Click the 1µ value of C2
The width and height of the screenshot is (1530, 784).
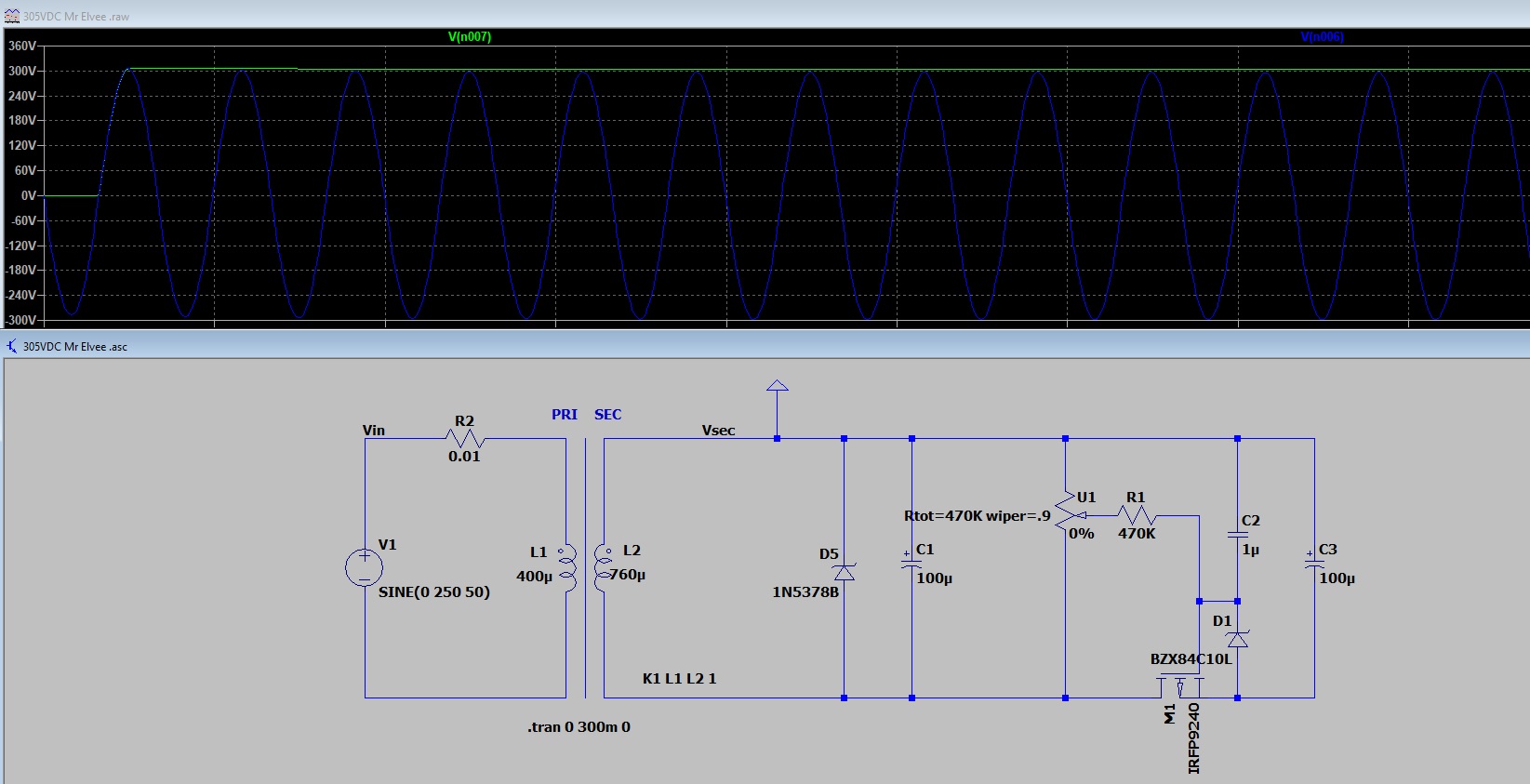point(1251,550)
